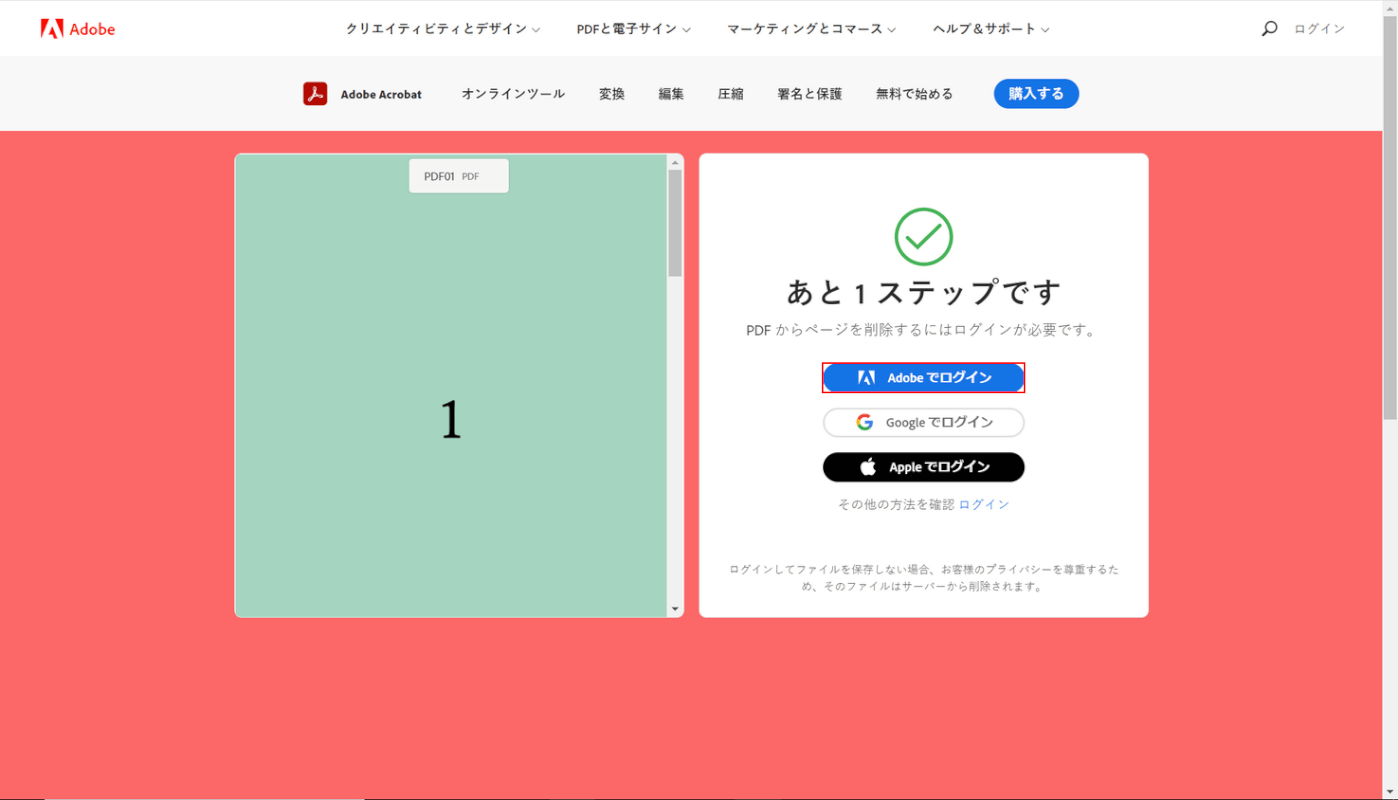Click the preview panel scrollbar thumb
This screenshot has height=800, width=1398.
pos(675,223)
